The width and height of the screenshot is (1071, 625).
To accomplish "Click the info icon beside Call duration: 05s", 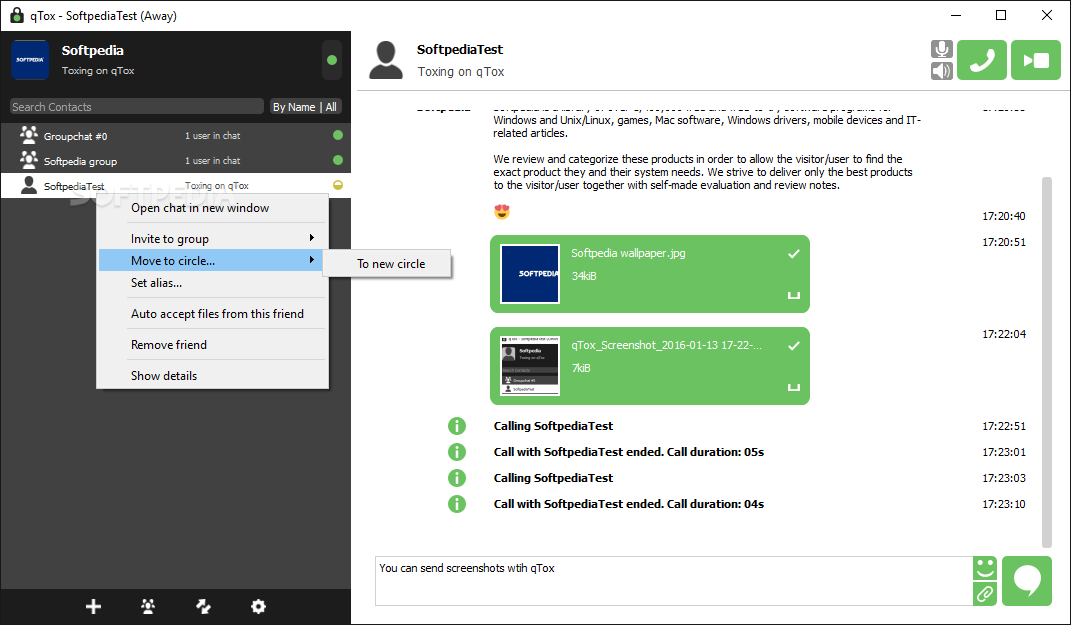I will (x=457, y=452).
